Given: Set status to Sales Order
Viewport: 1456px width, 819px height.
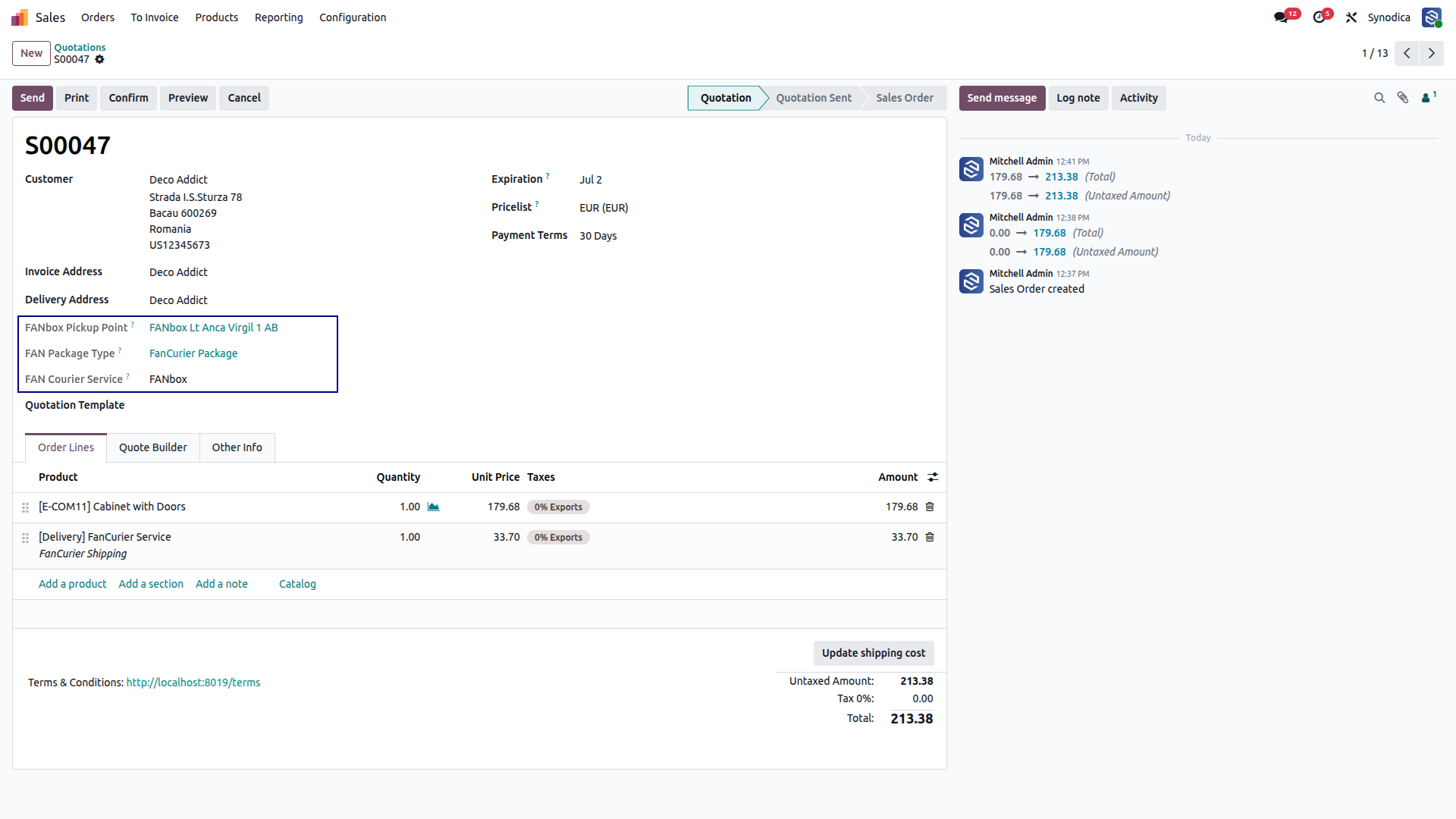Looking at the screenshot, I should click(905, 98).
